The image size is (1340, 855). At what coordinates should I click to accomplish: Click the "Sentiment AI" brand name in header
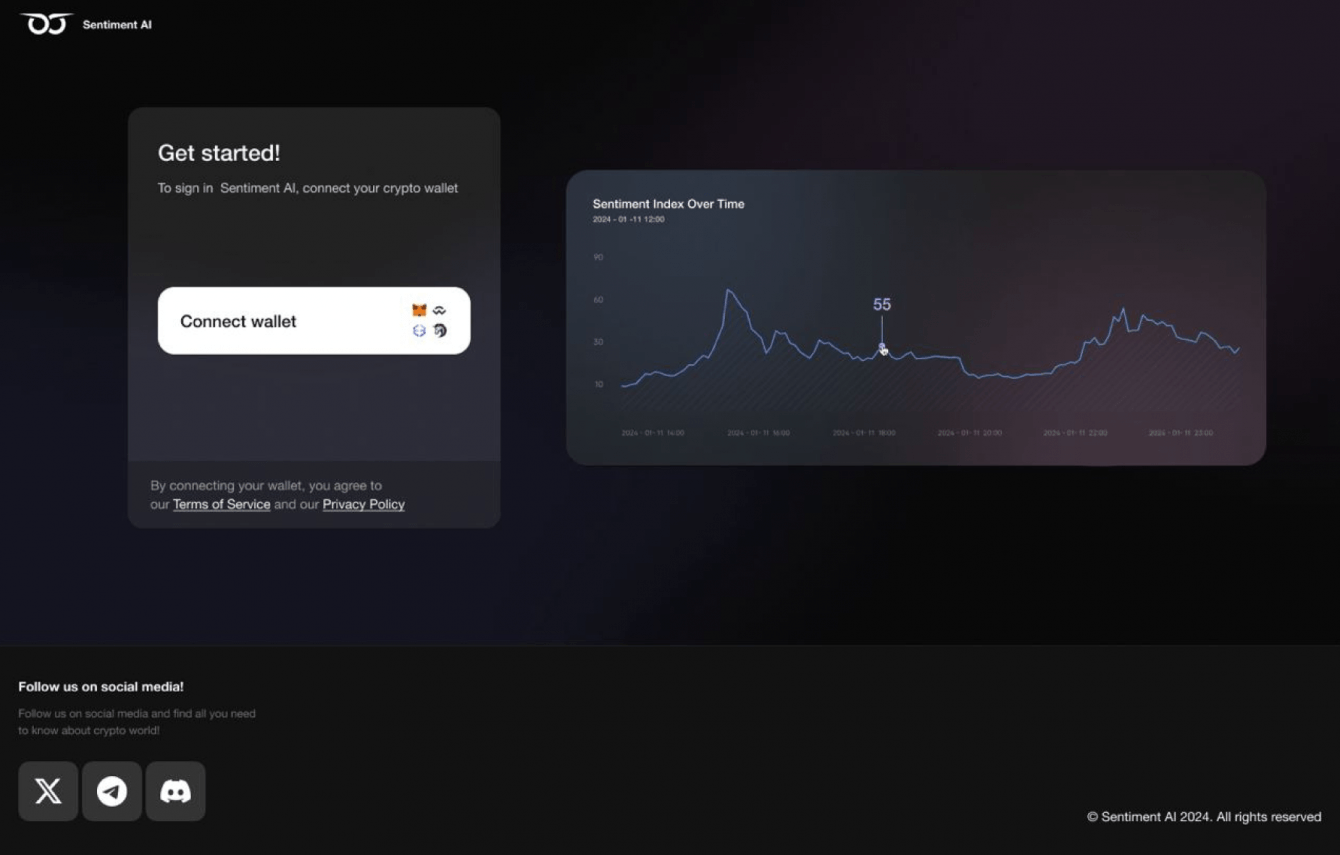117,25
